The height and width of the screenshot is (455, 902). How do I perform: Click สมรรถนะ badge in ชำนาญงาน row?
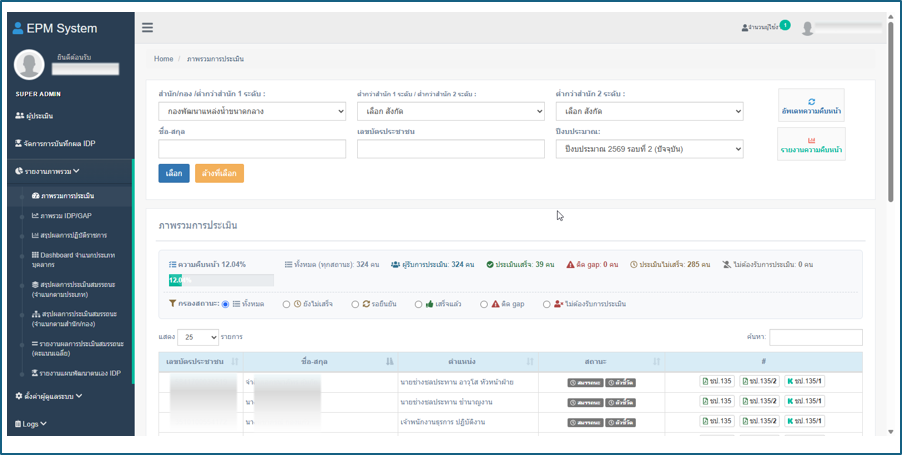585,403
